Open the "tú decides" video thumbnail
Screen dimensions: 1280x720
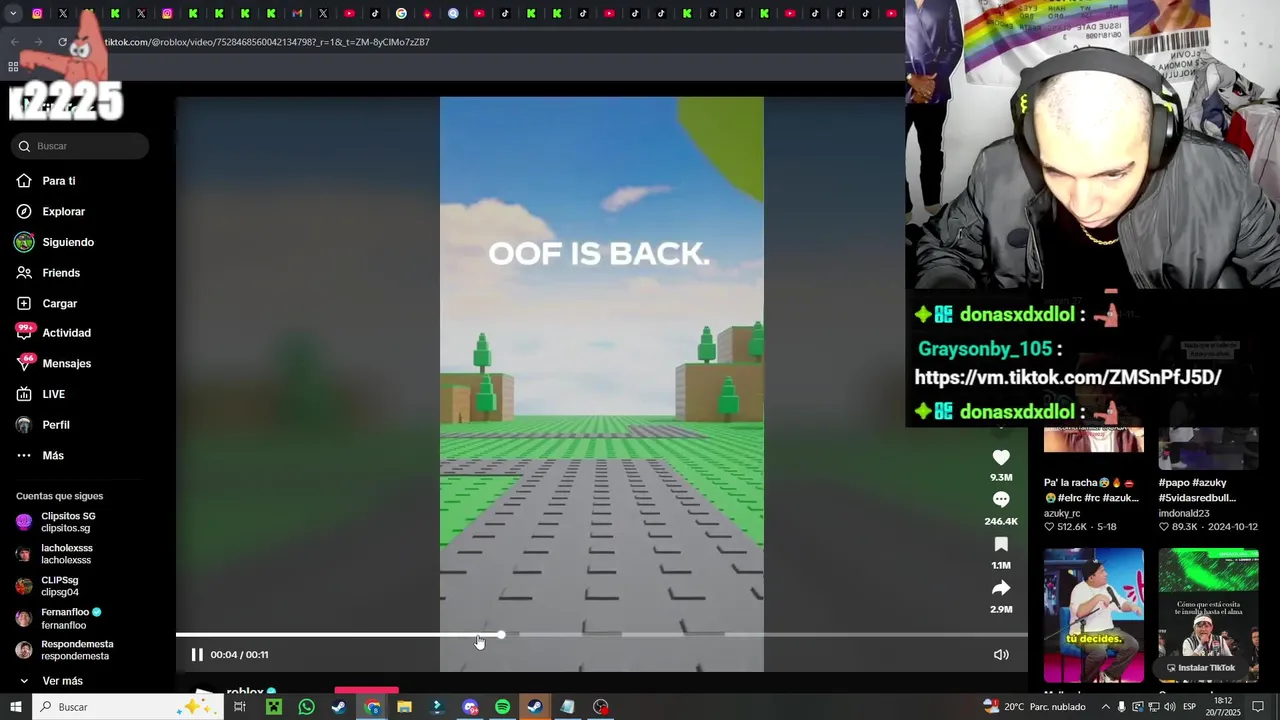tap(1094, 615)
